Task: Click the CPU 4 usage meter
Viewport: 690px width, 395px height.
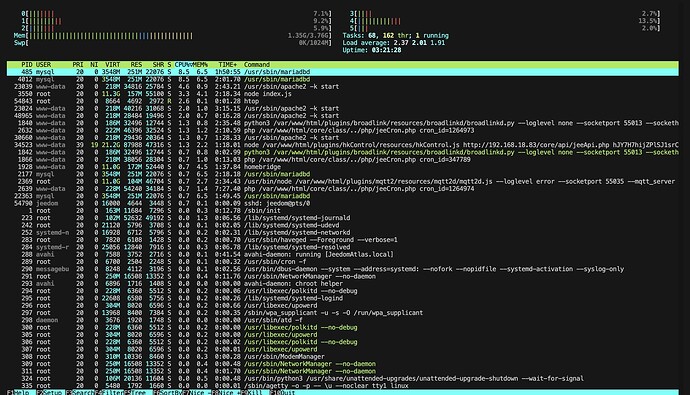Action: 506,21
